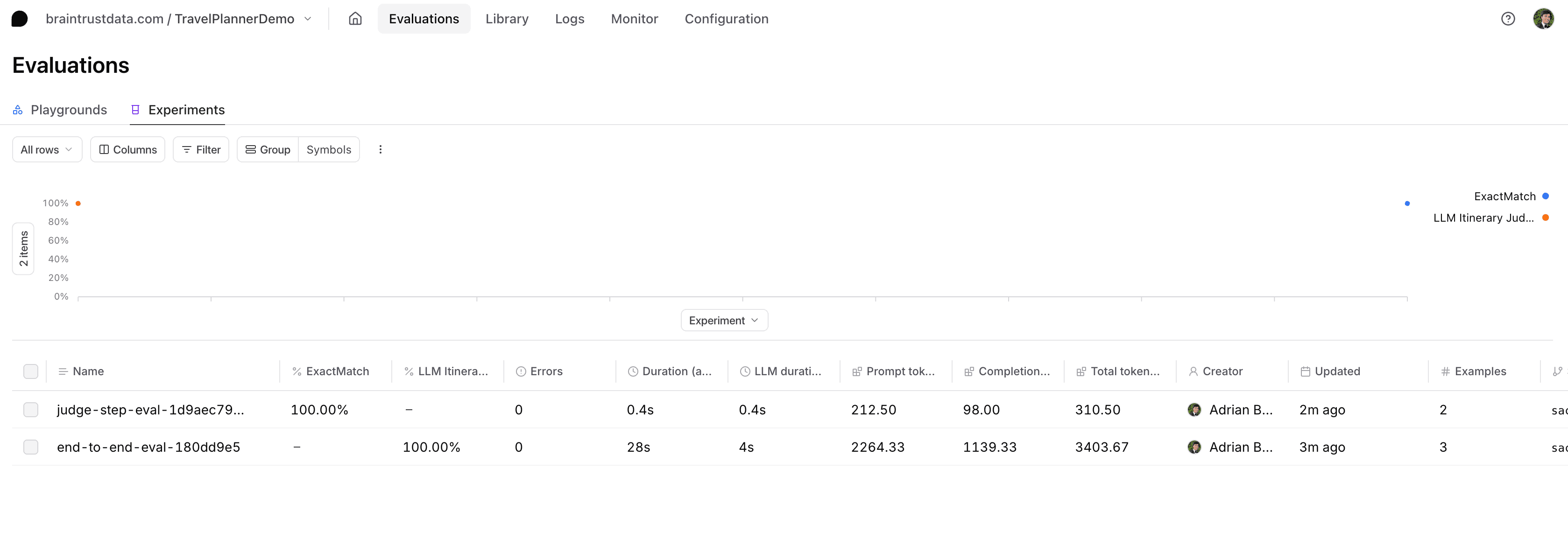Click the ExactMatch blue legend dot

(1545, 196)
